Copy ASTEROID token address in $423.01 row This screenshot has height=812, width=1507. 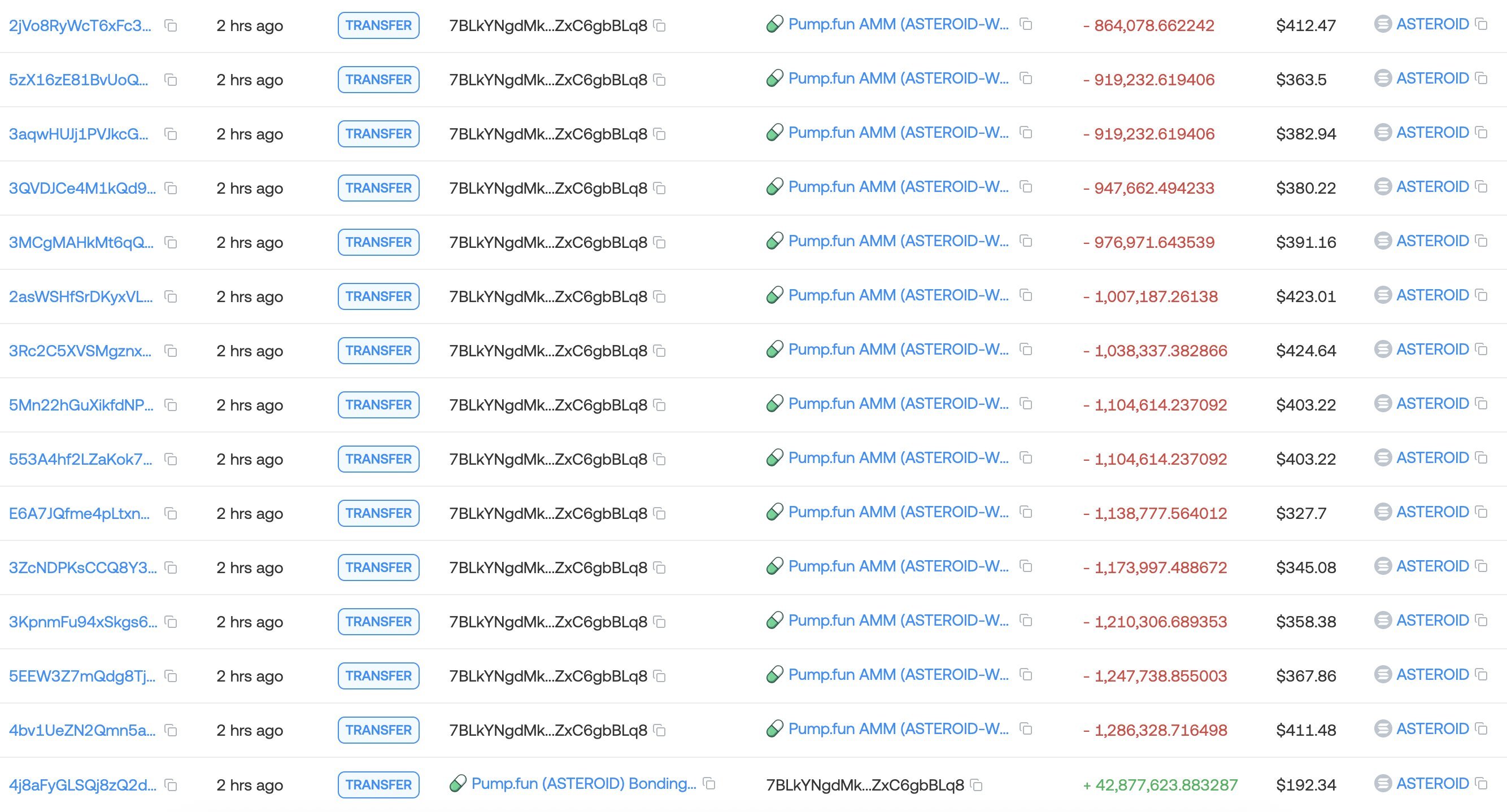point(1481,295)
